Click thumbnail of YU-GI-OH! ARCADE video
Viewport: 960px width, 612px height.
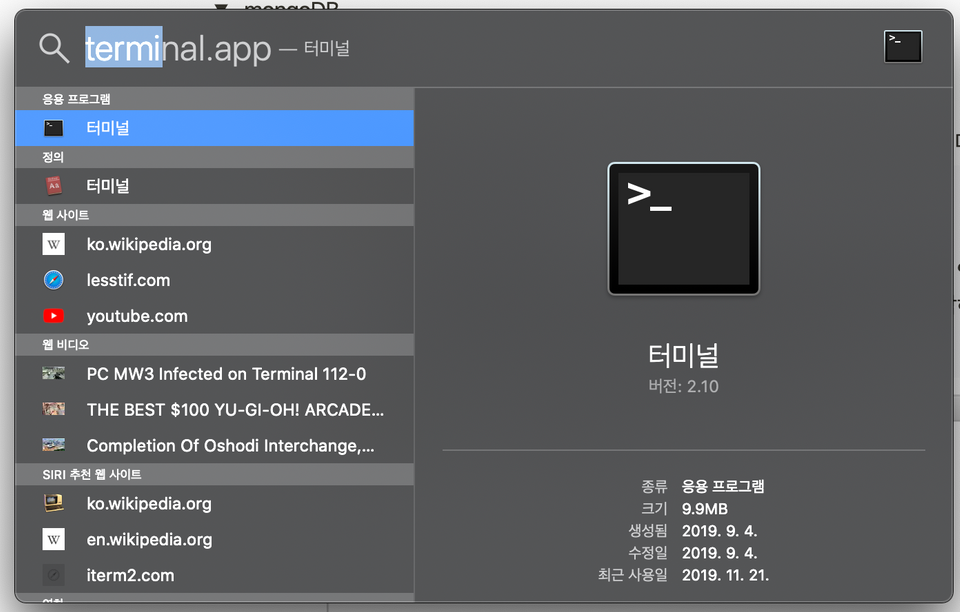click(54, 409)
